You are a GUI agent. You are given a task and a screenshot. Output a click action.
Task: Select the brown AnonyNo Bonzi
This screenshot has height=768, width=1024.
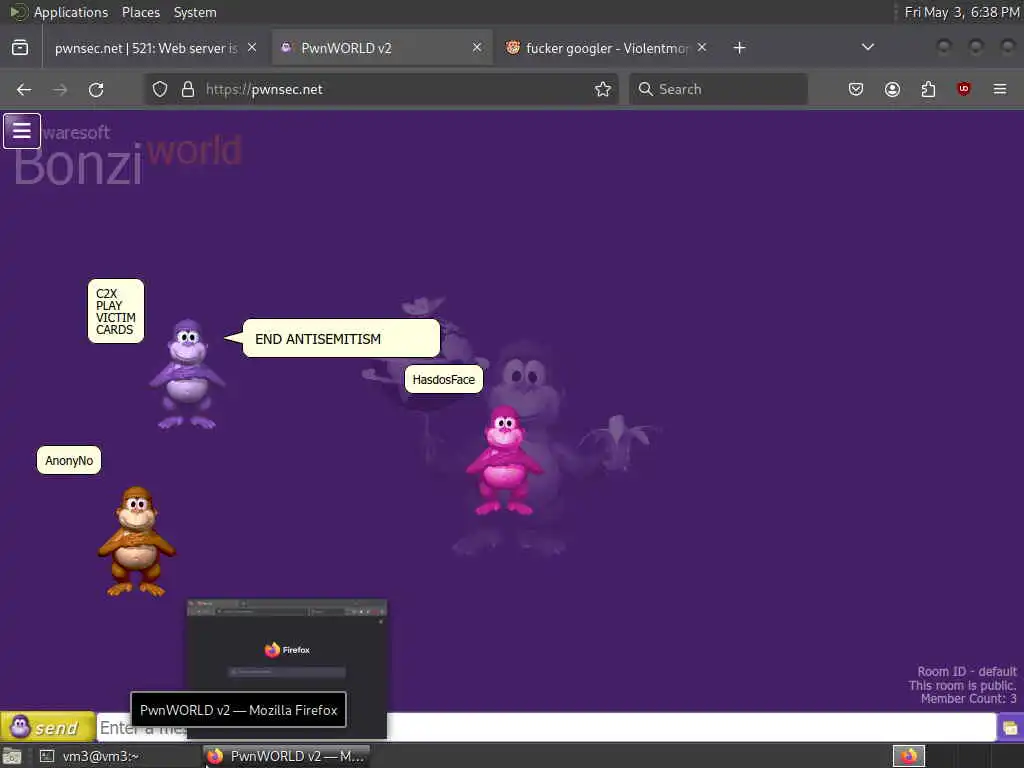point(137,541)
